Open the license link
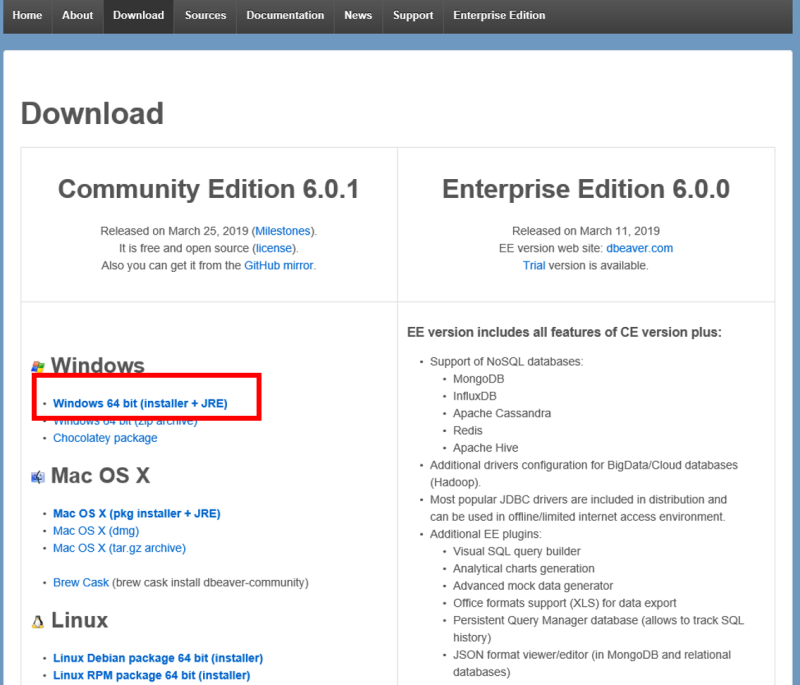The height and width of the screenshot is (685, 800). point(274,248)
